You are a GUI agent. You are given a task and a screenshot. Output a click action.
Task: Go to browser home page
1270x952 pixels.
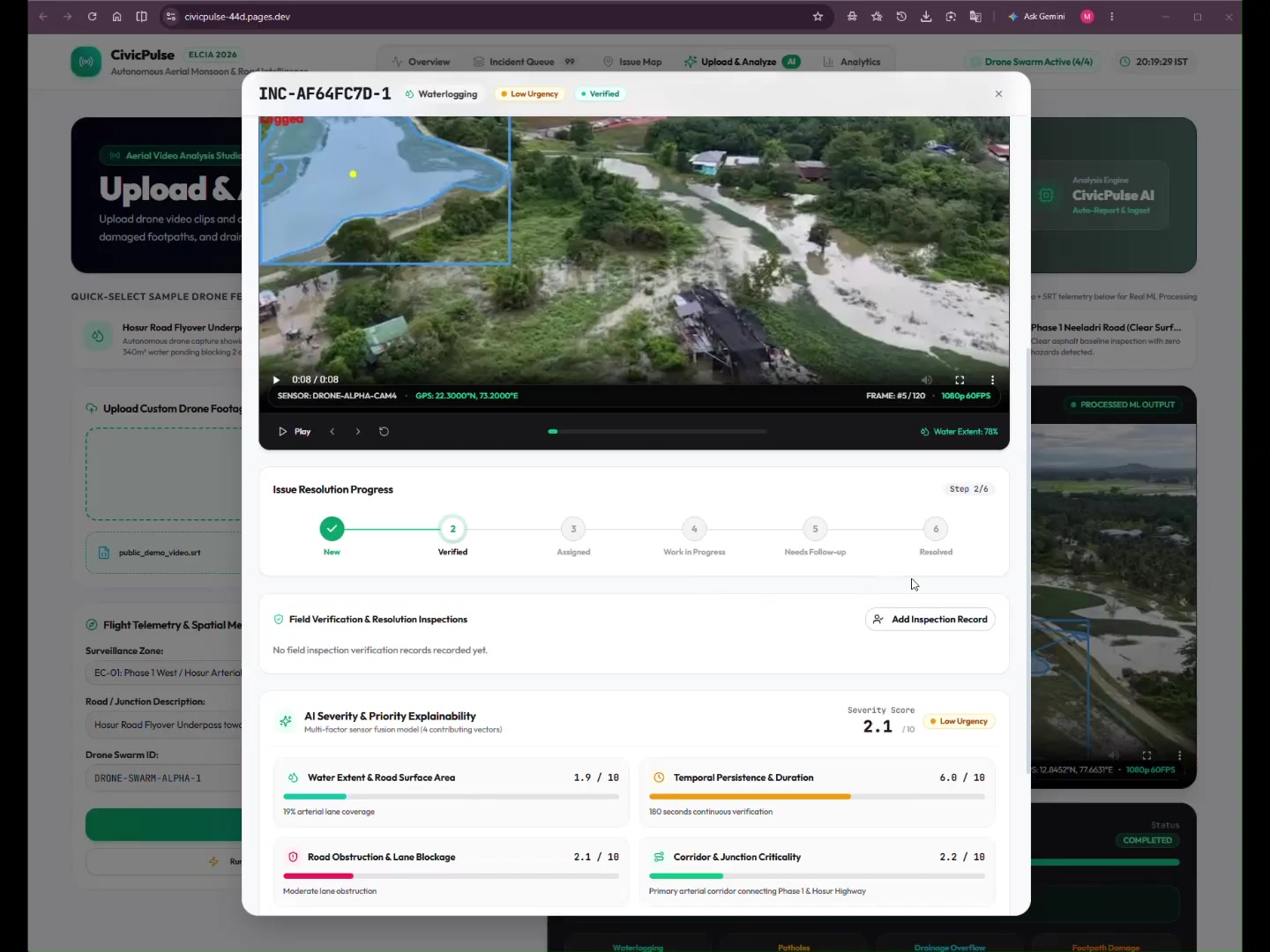pos(116,16)
